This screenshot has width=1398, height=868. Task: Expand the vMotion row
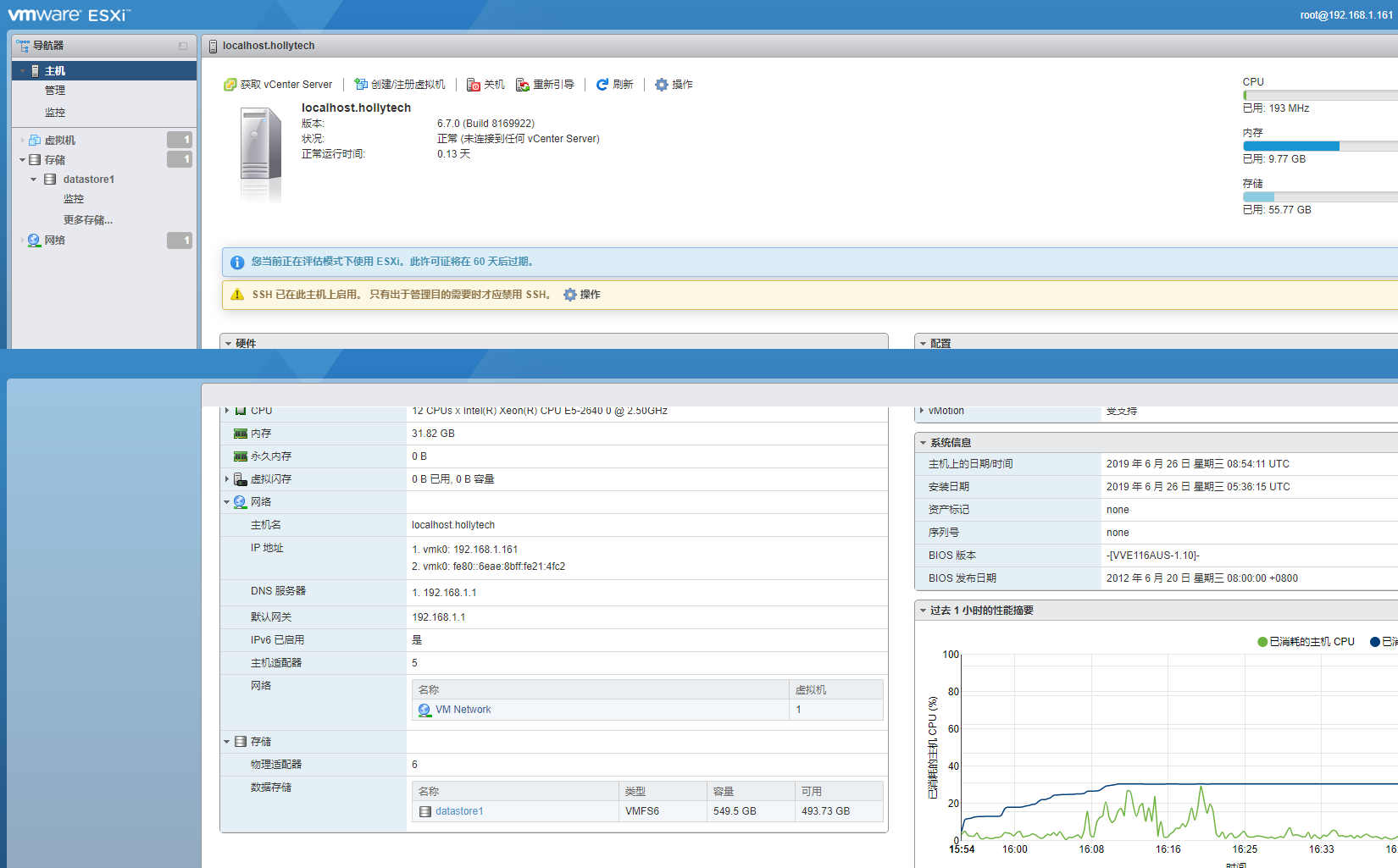(922, 411)
